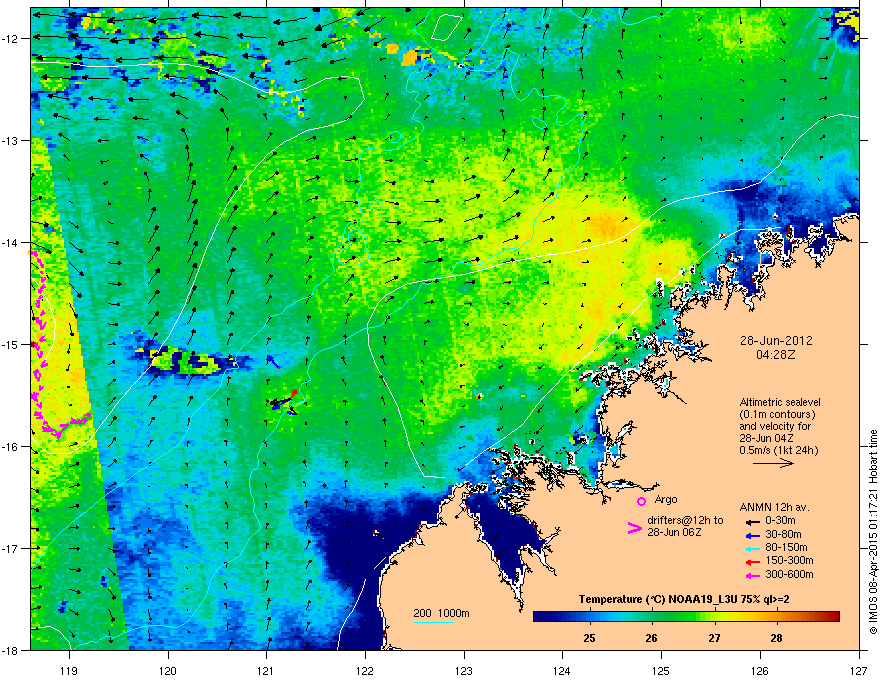Click the IMOS Hobart time copyright text
The width and height of the screenshot is (880, 680).
(873, 532)
